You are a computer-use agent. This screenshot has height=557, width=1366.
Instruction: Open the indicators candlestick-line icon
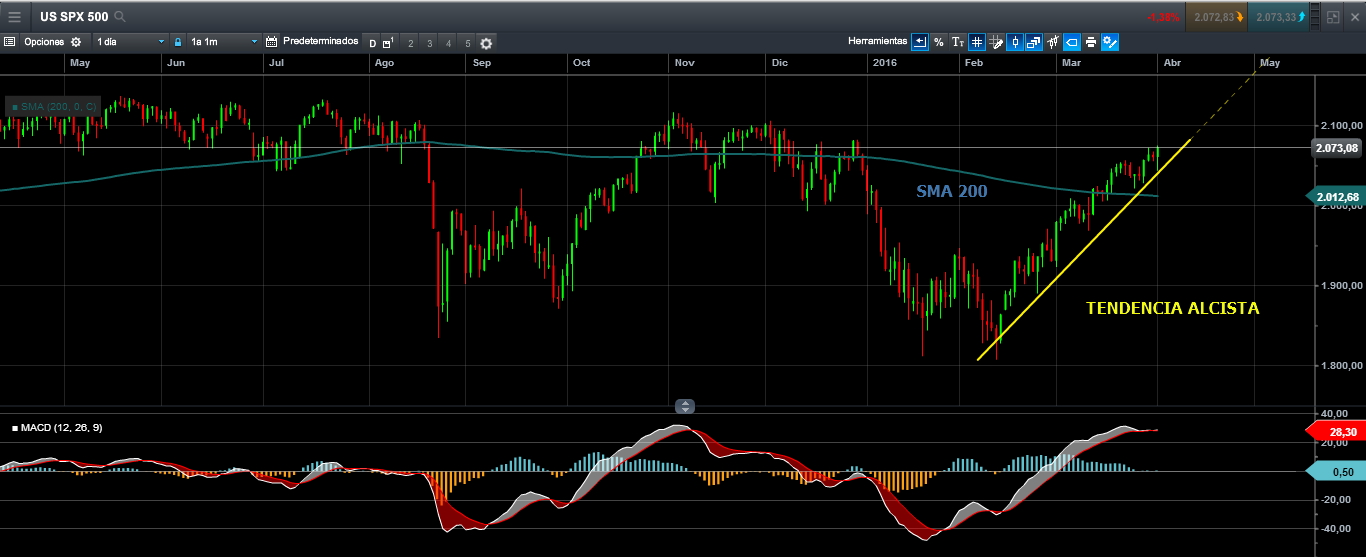1053,42
